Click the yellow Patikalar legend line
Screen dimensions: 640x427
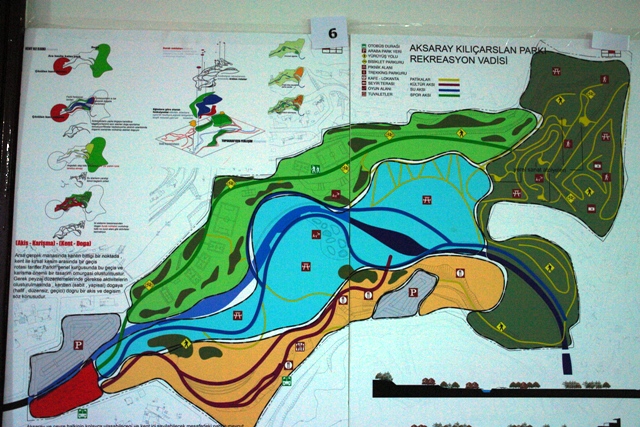(450, 78)
